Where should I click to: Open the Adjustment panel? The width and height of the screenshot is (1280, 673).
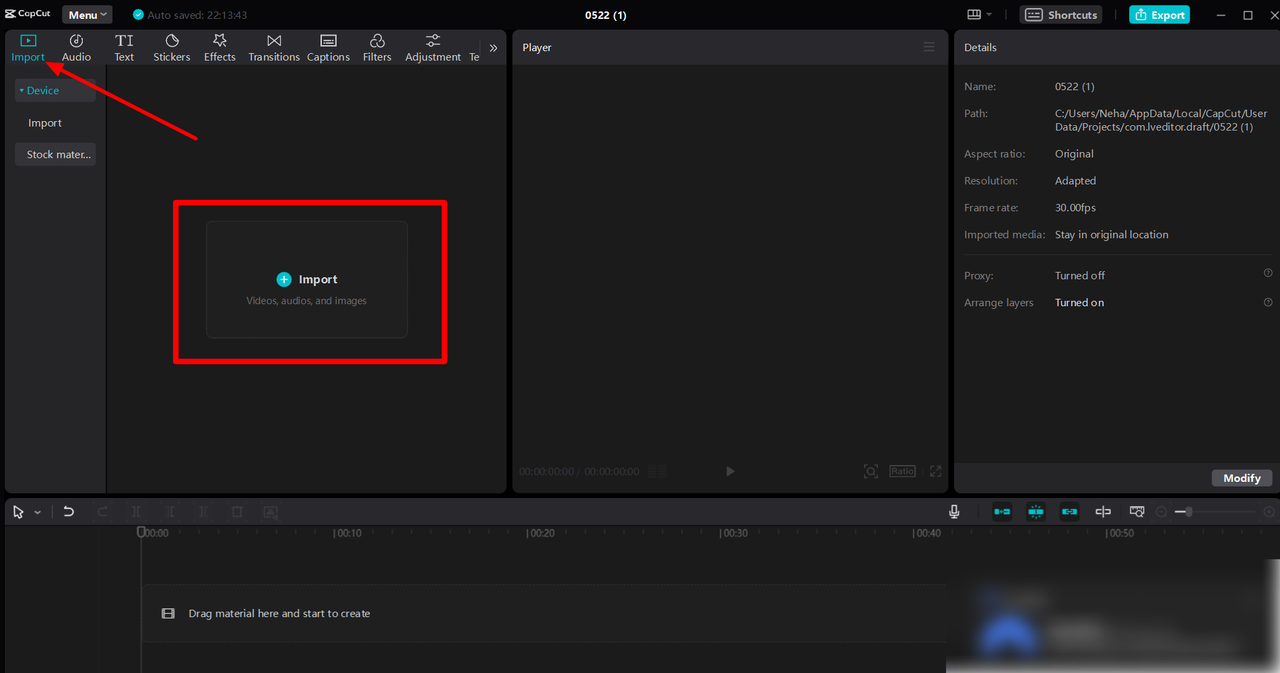coord(433,47)
